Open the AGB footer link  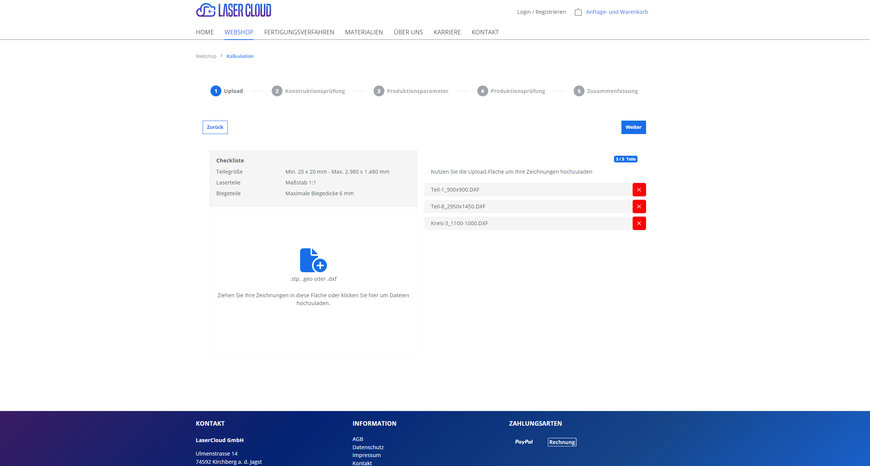click(x=358, y=439)
